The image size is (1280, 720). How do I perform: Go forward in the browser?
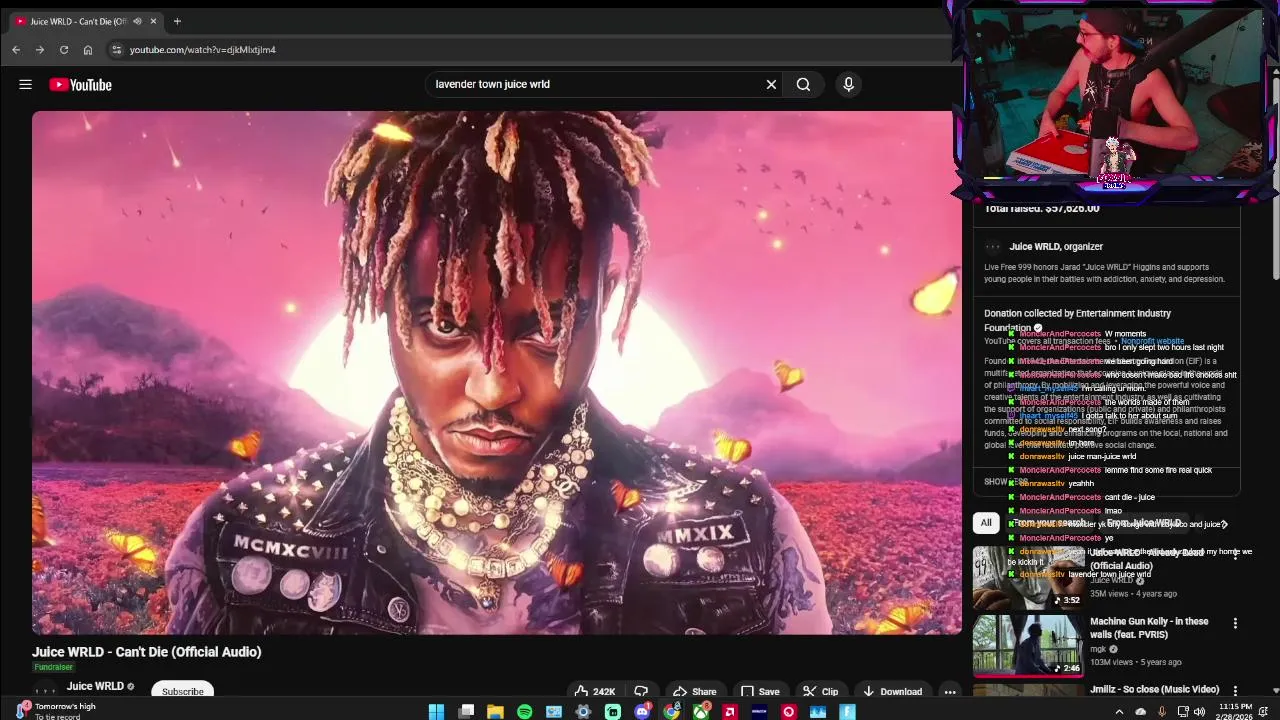(40, 50)
